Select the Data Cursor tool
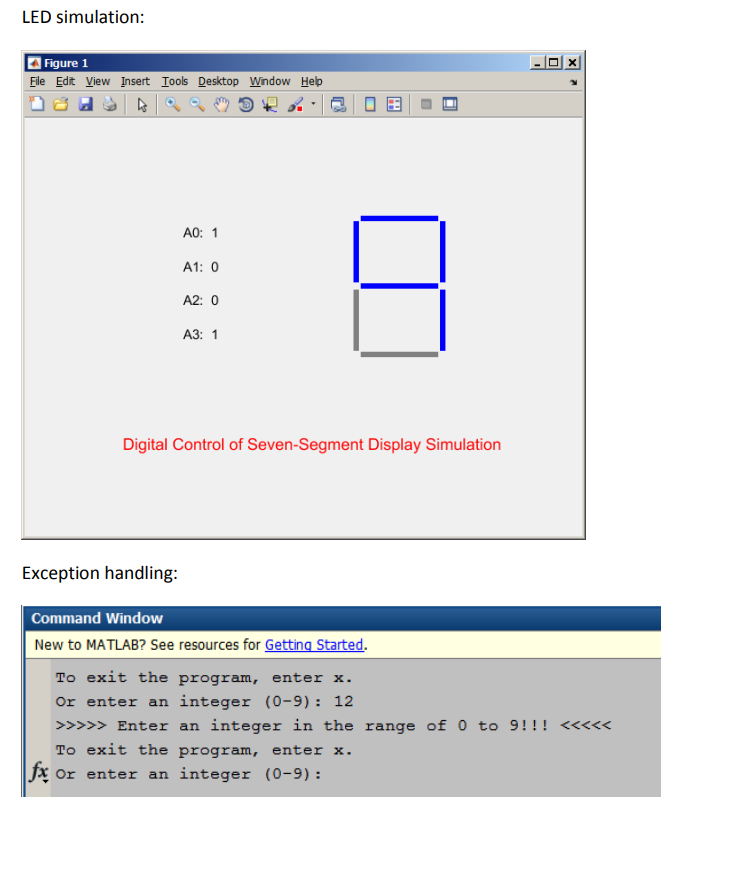Viewport: 750px width, 884px height. pyautogui.click(x=270, y=104)
